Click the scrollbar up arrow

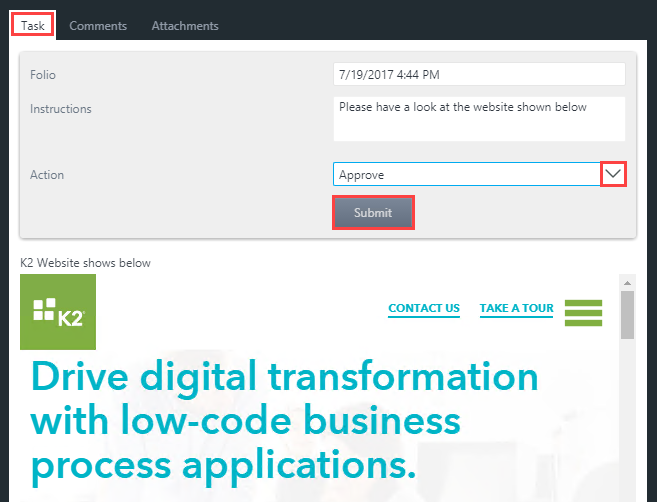coord(627,283)
